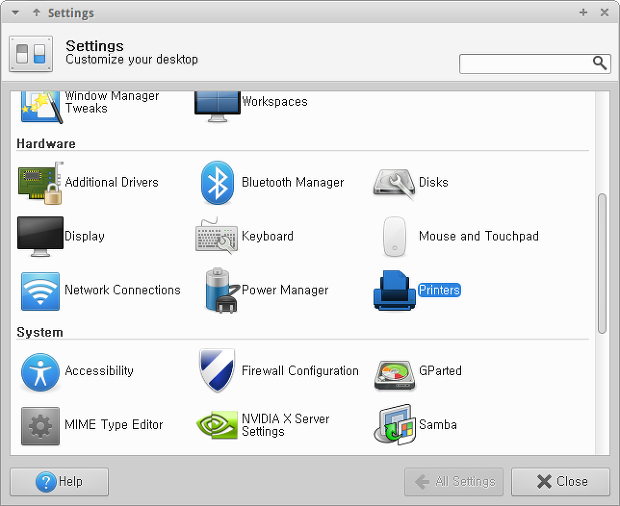
Task: Click the Help button
Action: (x=59, y=481)
